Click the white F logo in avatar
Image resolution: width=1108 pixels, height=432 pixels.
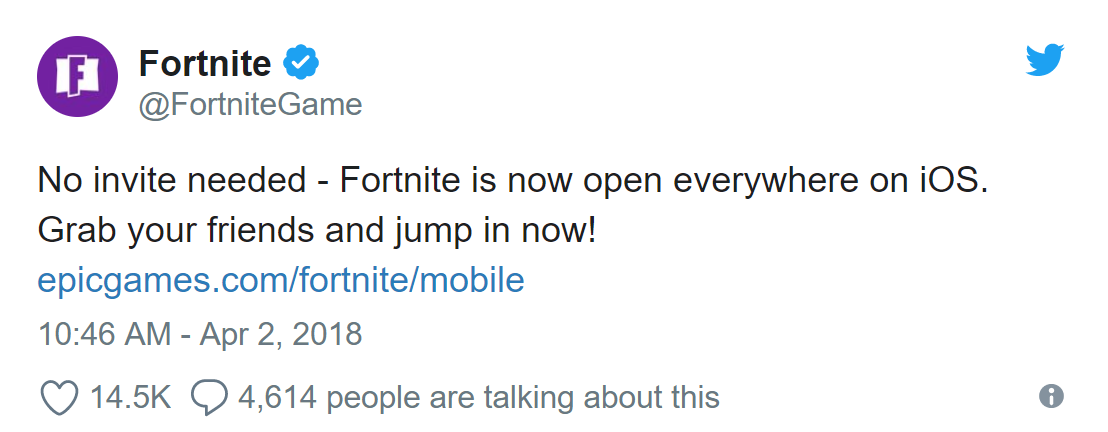77,76
